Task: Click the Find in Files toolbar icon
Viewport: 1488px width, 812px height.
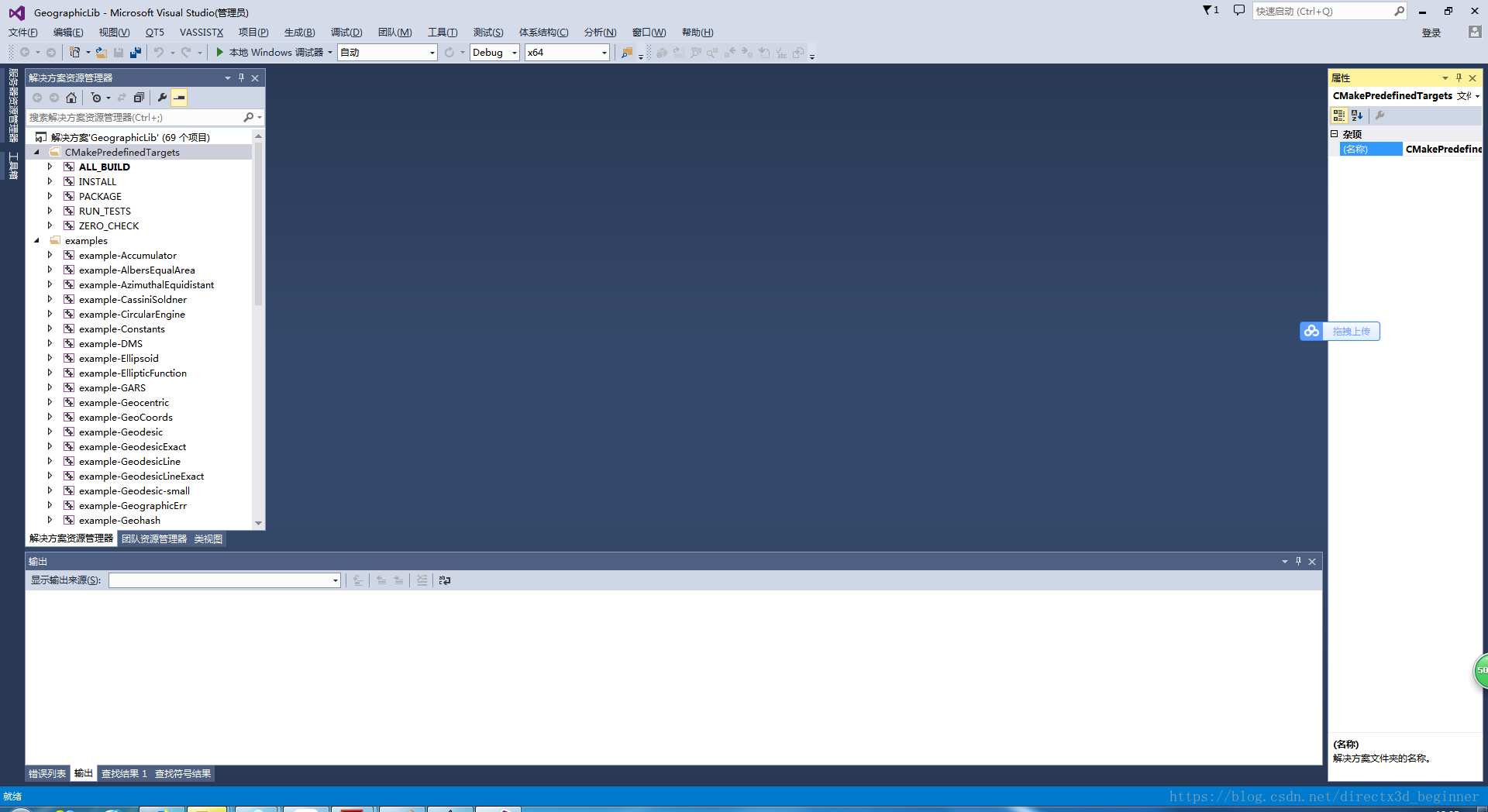Action: tap(627, 53)
